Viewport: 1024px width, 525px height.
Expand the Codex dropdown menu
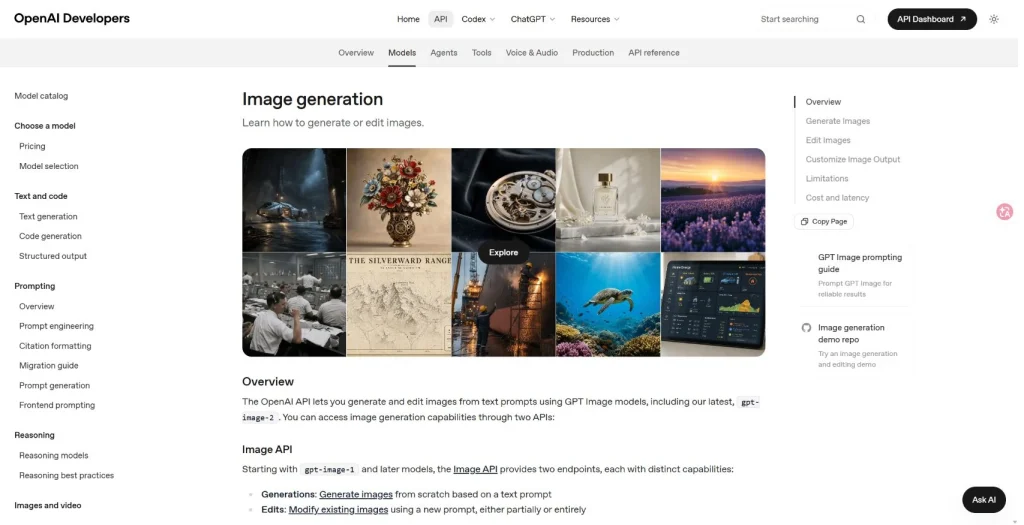[478, 19]
